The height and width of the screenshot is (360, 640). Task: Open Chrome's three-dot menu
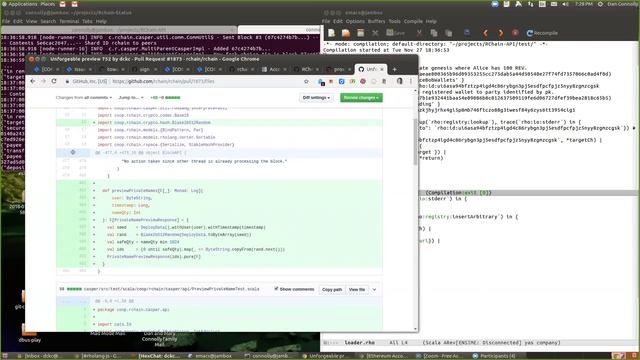tap(411, 81)
